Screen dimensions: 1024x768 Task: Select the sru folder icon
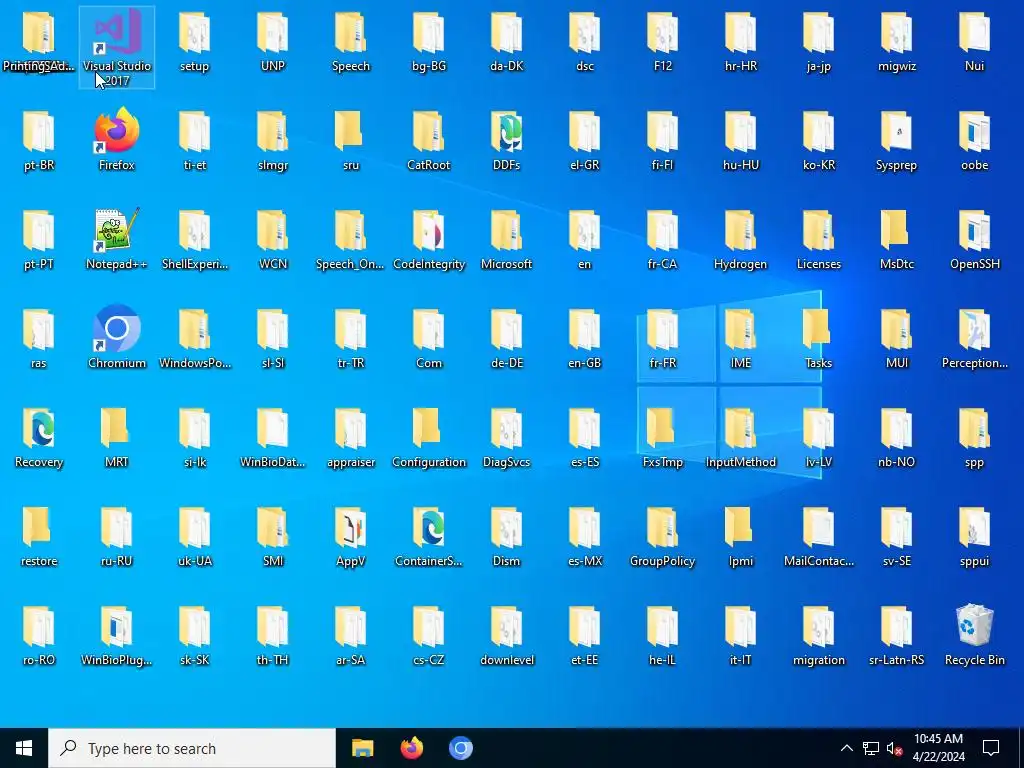tap(351, 140)
